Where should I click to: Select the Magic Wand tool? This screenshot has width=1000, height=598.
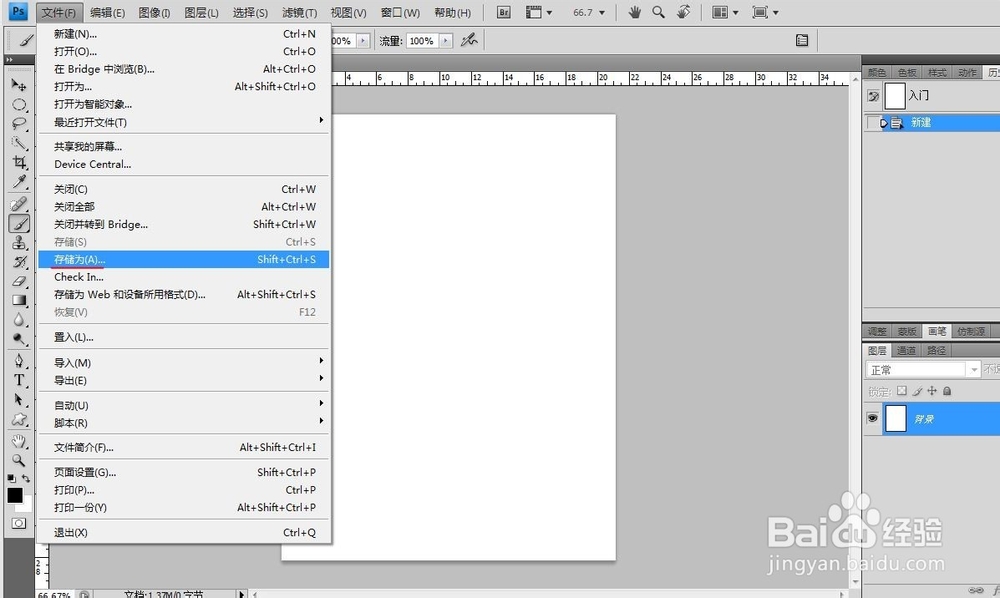coord(19,143)
